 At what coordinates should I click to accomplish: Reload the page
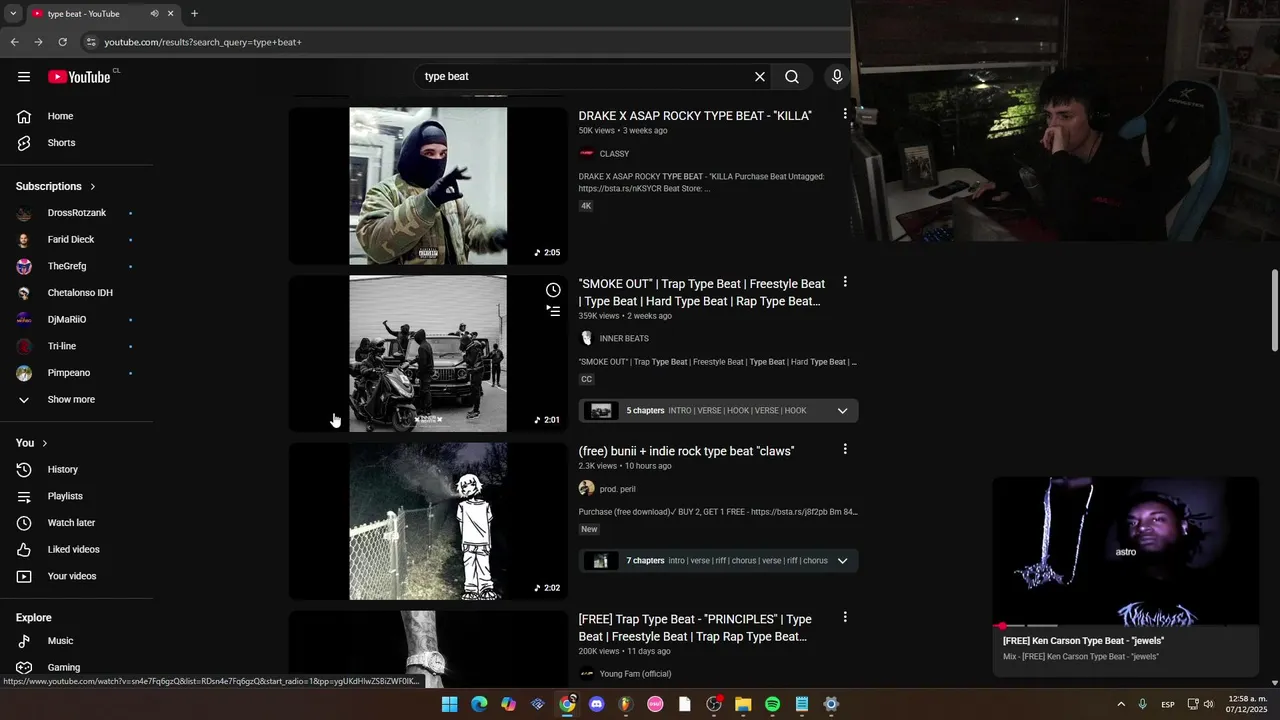click(x=62, y=42)
